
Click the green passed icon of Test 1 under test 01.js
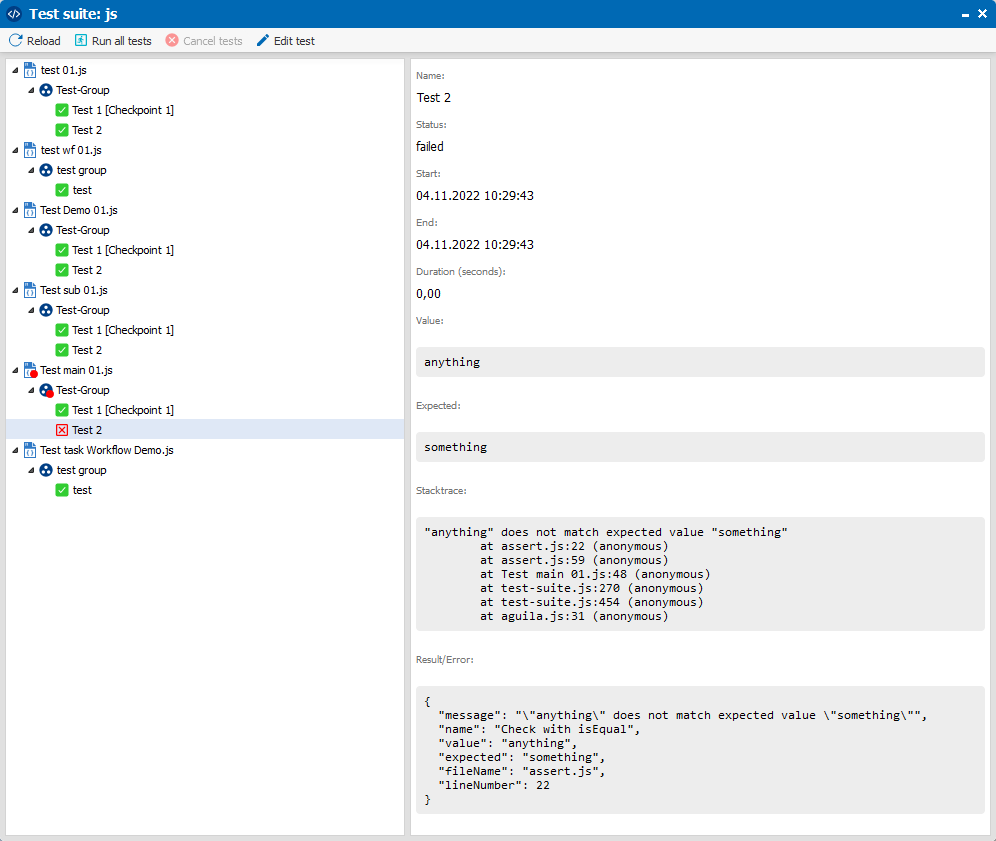[x=62, y=110]
